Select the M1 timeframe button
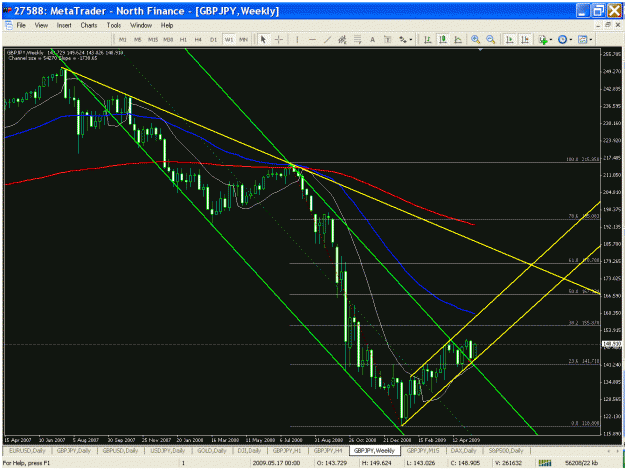This screenshot has width=625, height=470. tap(122, 39)
